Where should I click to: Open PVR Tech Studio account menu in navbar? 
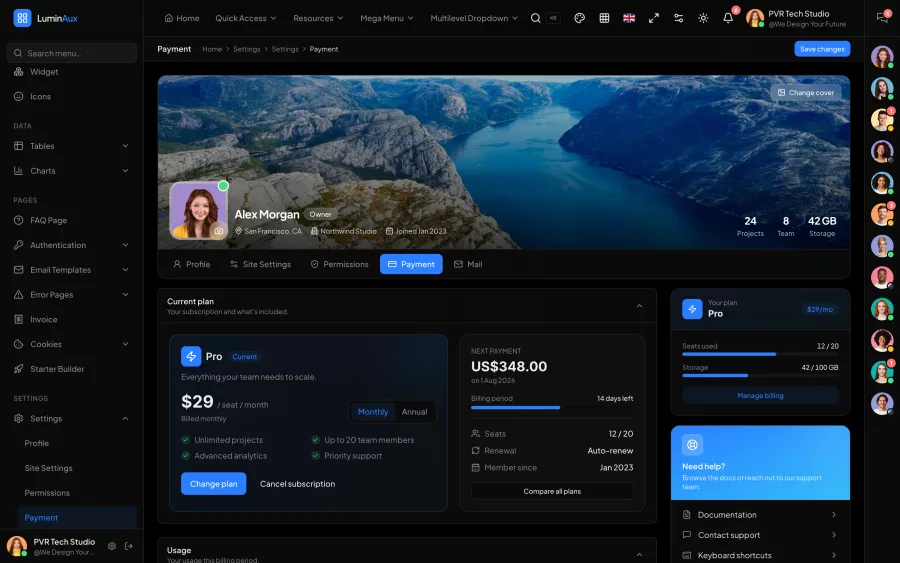798,18
